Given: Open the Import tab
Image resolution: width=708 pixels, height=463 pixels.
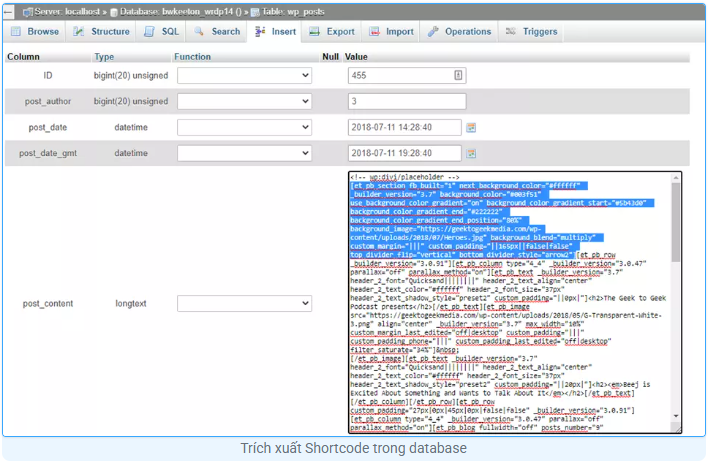Looking at the screenshot, I should pyautogui.click(x=391, y=32).
